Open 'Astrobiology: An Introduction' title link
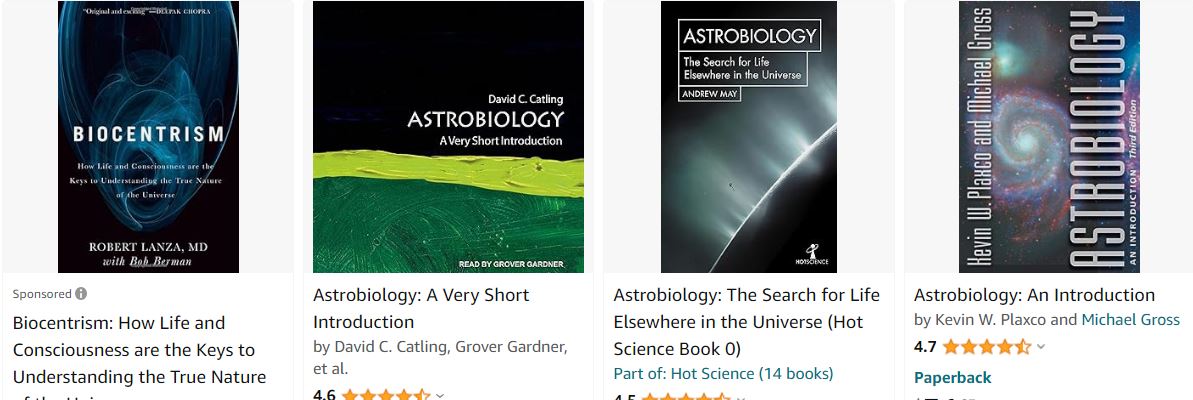The image size is (1193, 400). click(x=1034, y=295)
